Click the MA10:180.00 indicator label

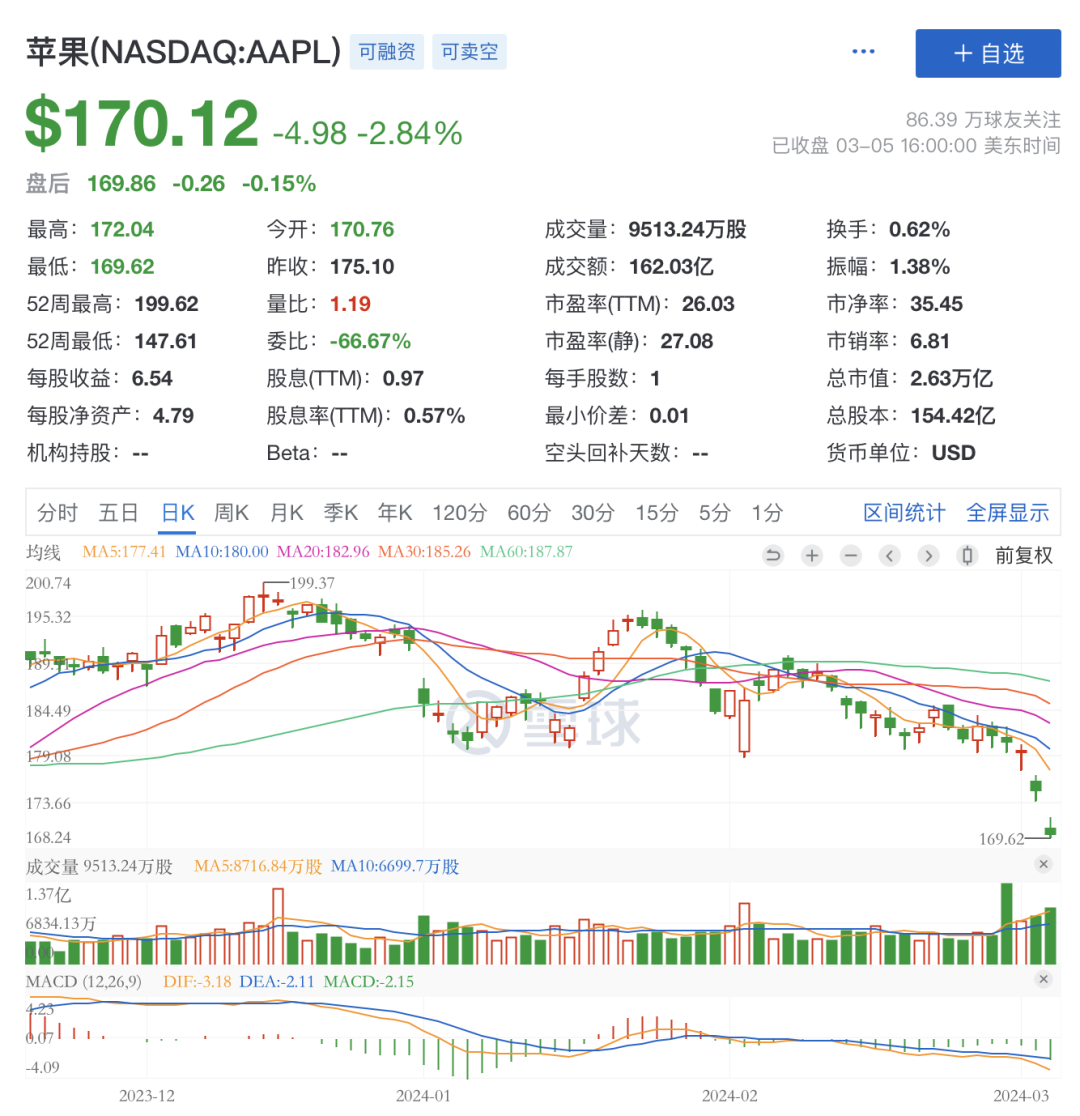(x=222, y=552)
